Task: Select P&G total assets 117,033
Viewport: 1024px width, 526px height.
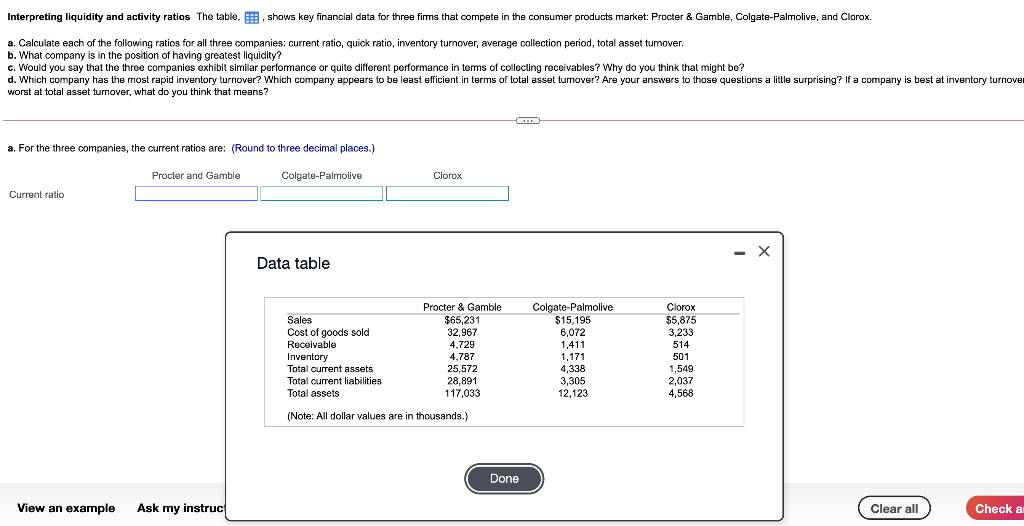Action: [x=462, y=393]
